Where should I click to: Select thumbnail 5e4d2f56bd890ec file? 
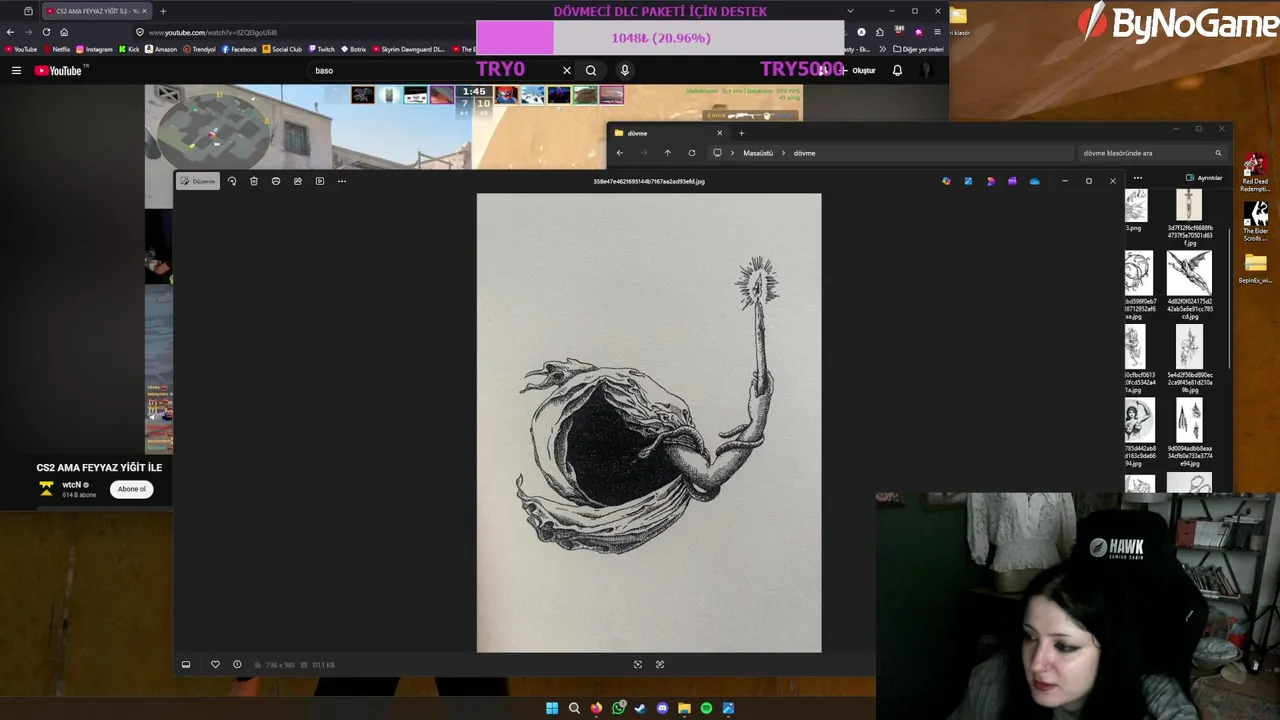[1189, 360]
